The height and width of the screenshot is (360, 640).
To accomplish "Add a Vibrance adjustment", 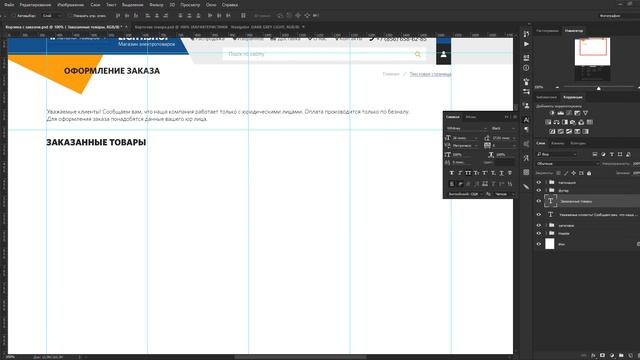I will pos(585,113).
